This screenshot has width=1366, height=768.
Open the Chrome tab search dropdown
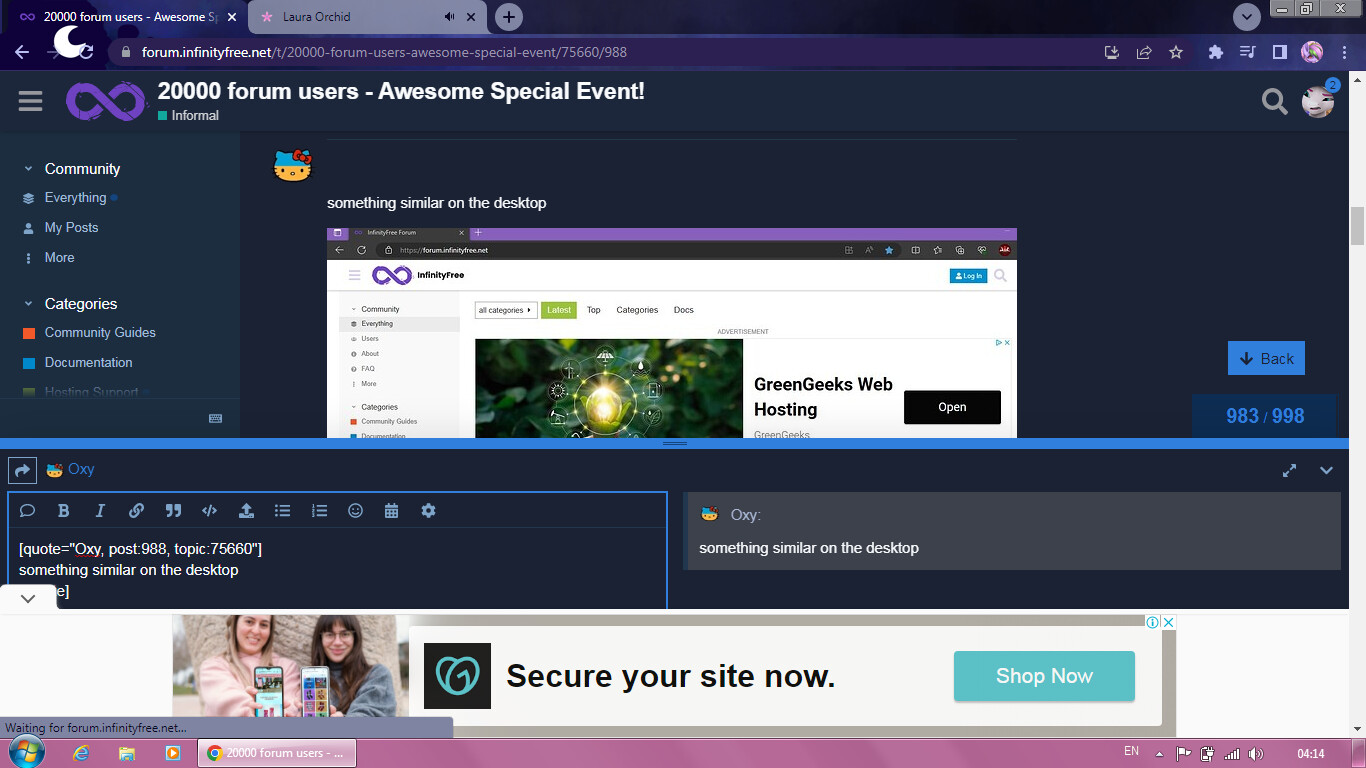point(1246,17)
